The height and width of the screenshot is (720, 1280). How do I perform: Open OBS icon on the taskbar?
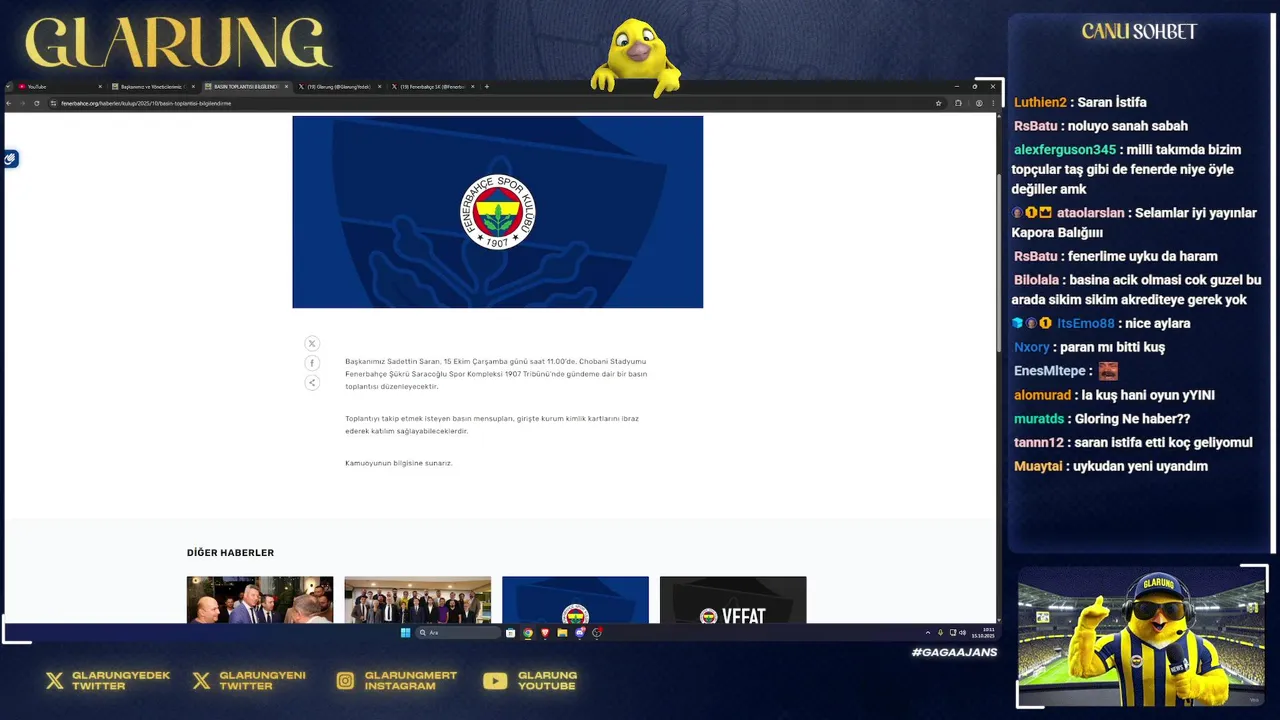pos(597,633)
